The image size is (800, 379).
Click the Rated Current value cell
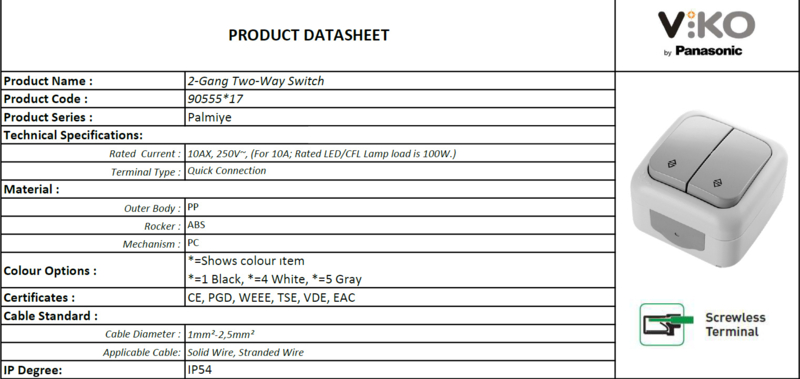tap(400, 153)
